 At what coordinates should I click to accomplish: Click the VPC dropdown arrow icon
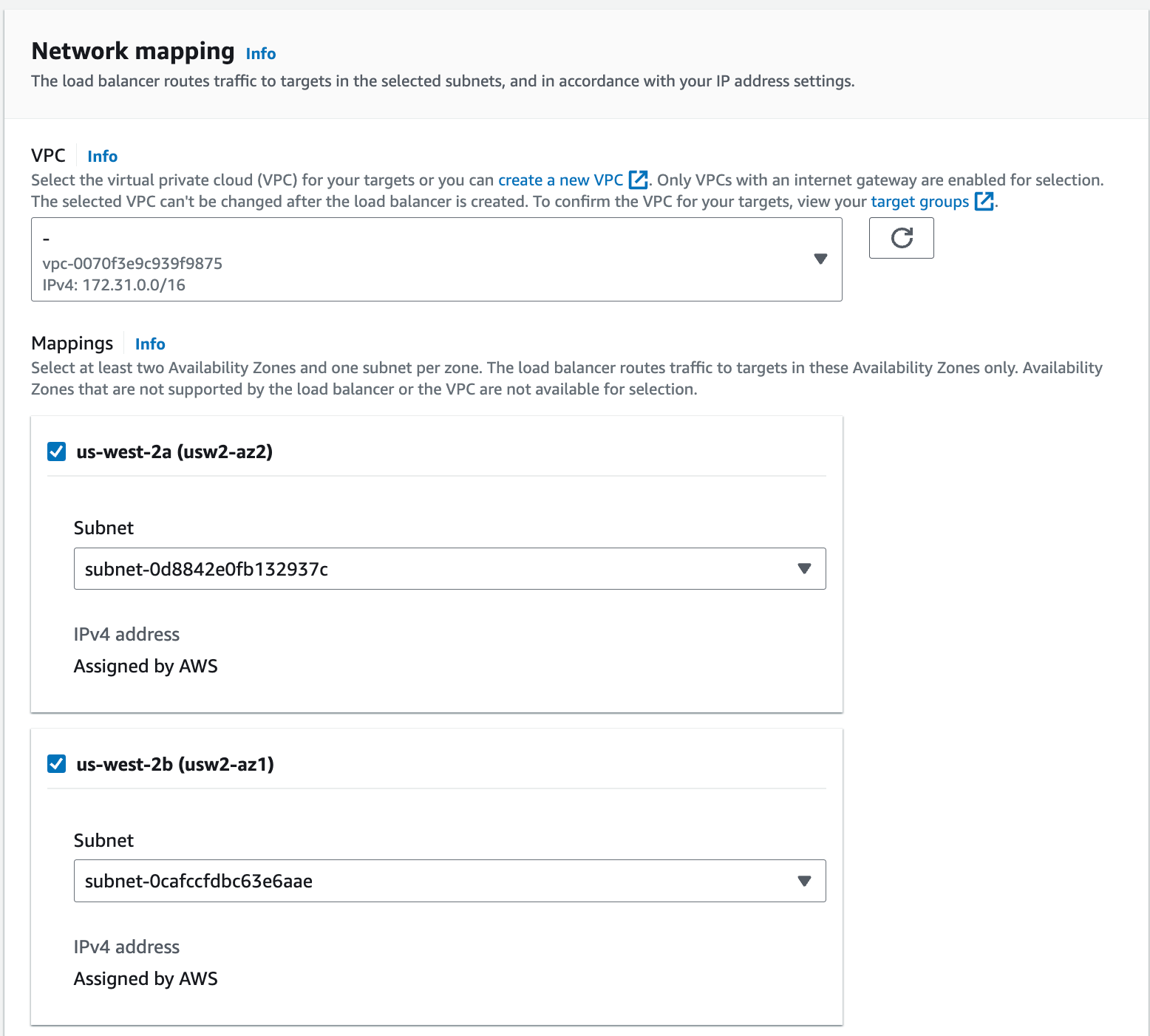click(x=820, y=259)
